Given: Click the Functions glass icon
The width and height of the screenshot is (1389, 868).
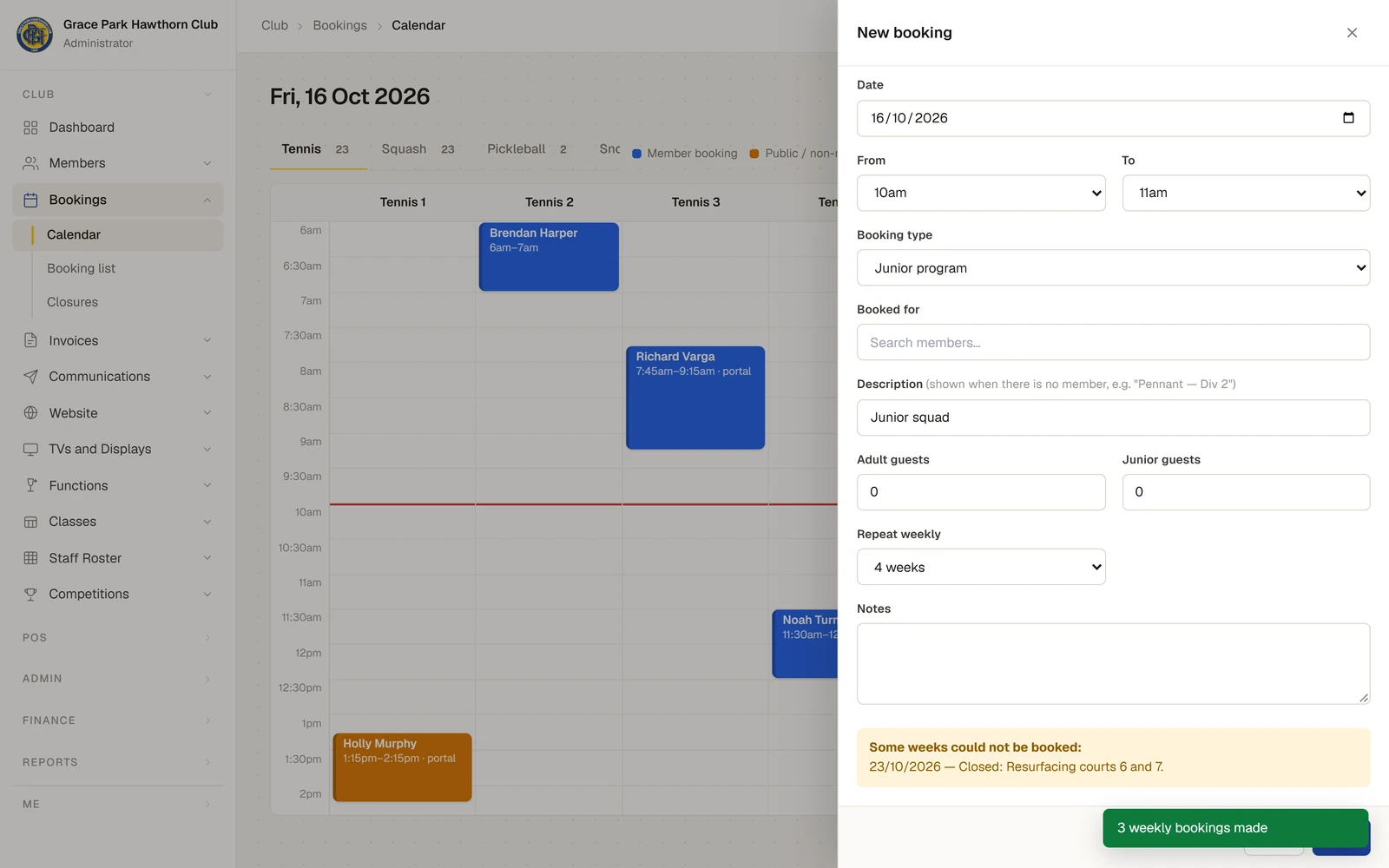Looking at the screenshot, I should point(30,485).
